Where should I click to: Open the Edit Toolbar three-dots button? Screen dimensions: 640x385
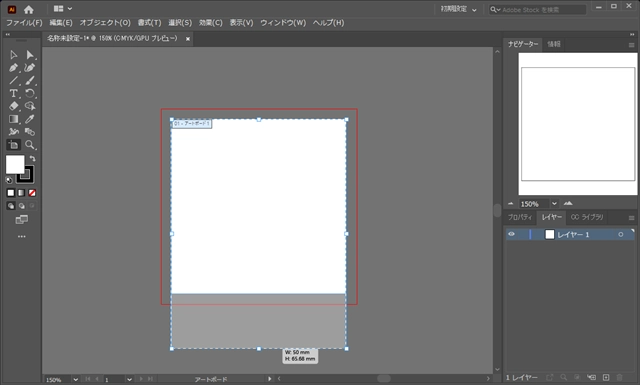click(22, 236)
